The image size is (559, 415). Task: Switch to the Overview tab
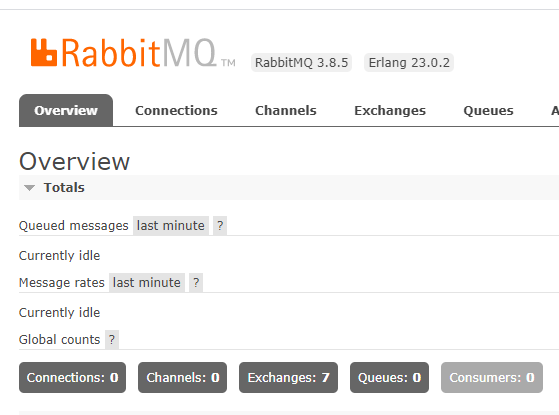tap(66, 111)
